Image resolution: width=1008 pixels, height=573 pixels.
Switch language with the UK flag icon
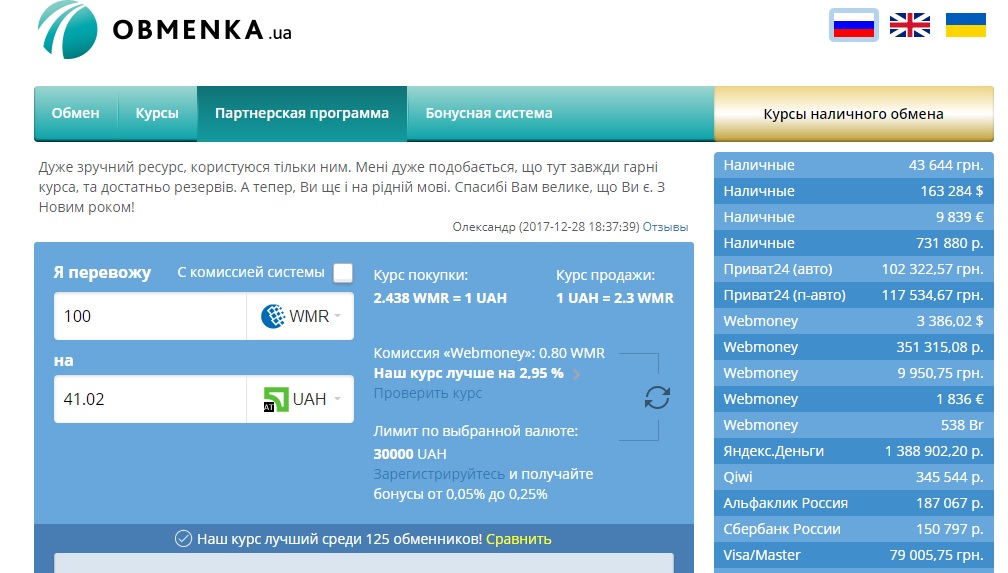tap(909, 25)
